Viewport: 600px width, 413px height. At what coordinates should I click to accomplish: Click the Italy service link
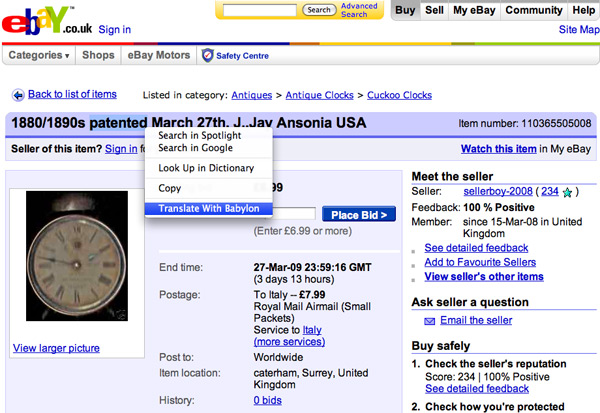[312, 330]
